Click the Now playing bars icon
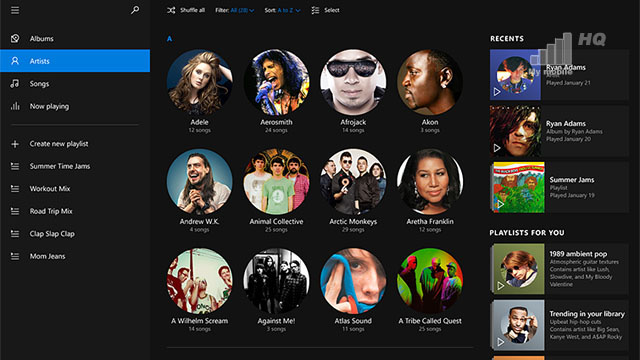 (x=15, y=106)
